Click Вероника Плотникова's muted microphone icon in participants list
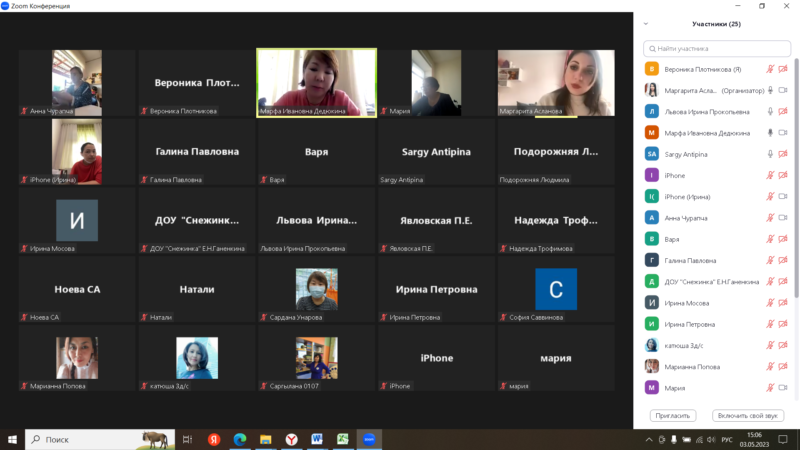800x450 pixels. [x=770, y=69]
